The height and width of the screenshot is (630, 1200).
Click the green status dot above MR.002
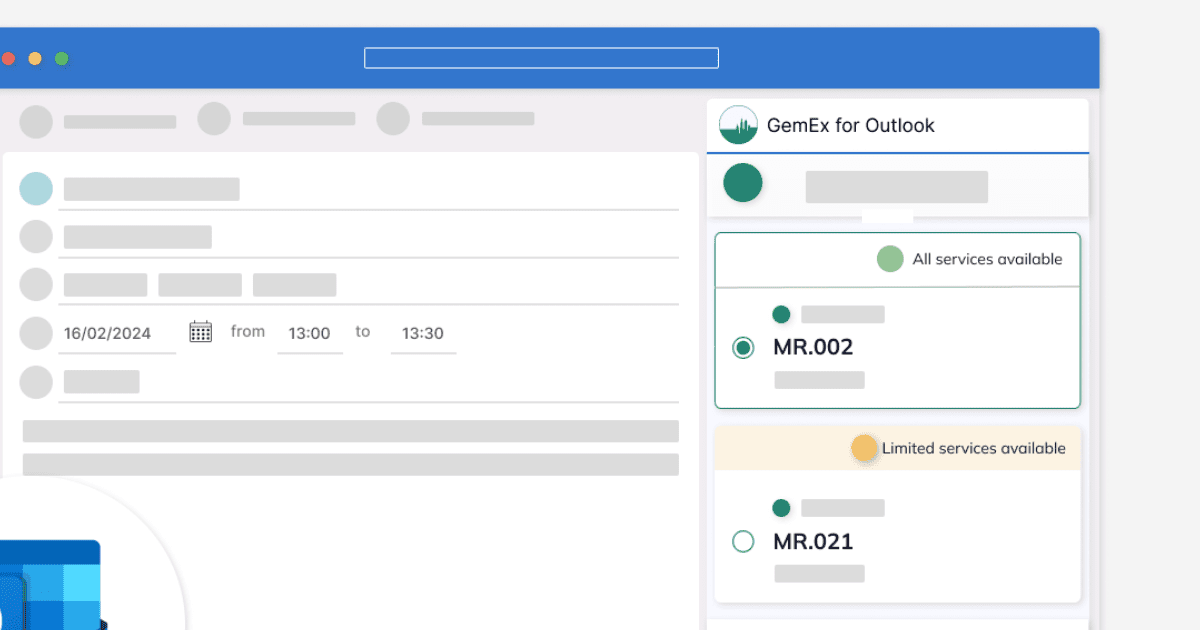(781, 313)
